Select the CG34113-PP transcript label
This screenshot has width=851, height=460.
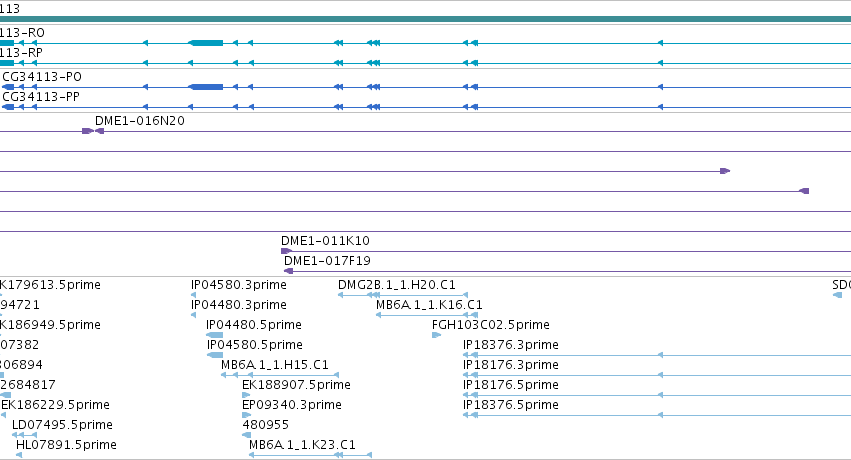[x=41, y=97]
